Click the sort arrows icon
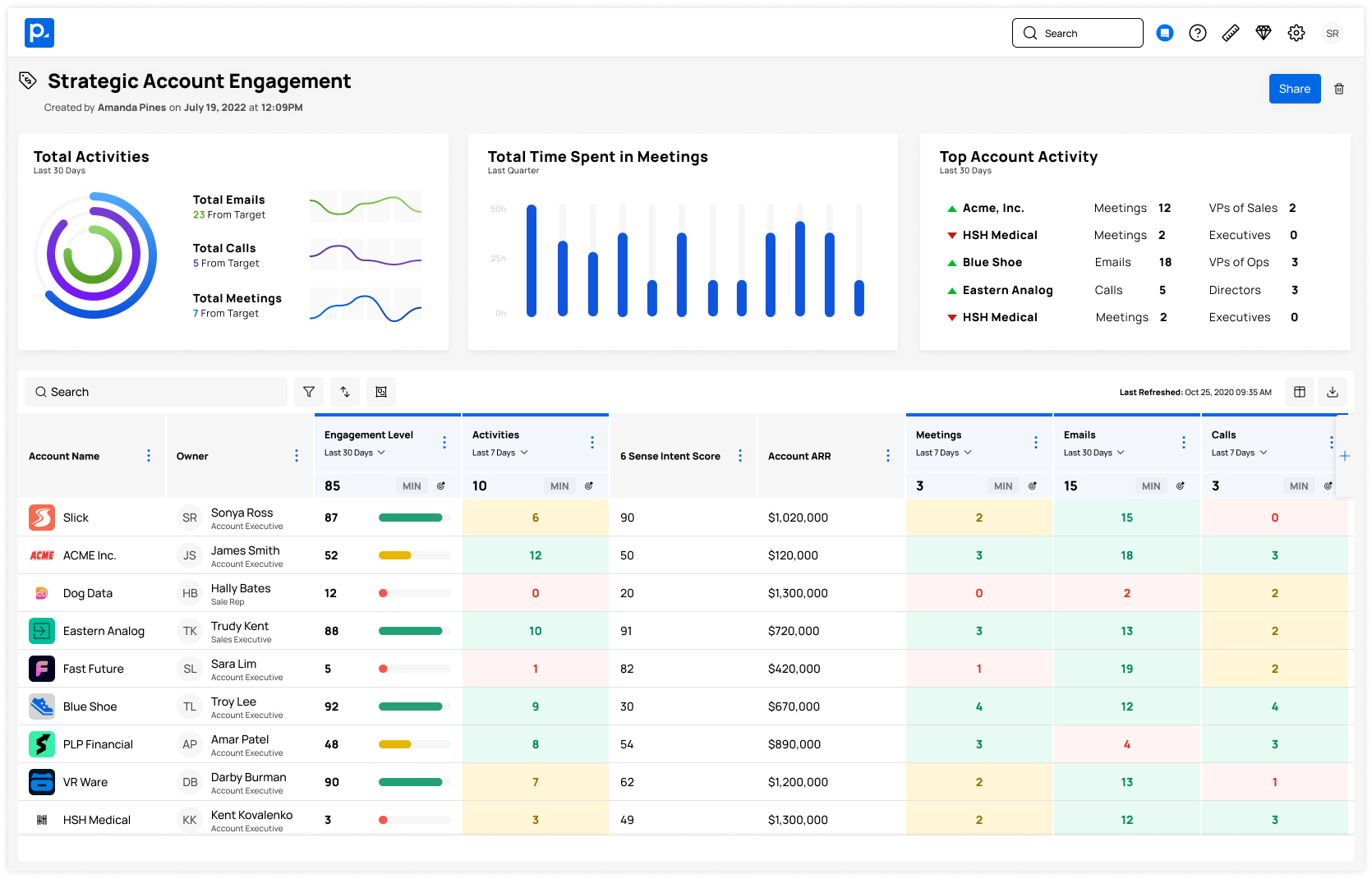Viewport: 1372px width, 879px height. point(345,392)
